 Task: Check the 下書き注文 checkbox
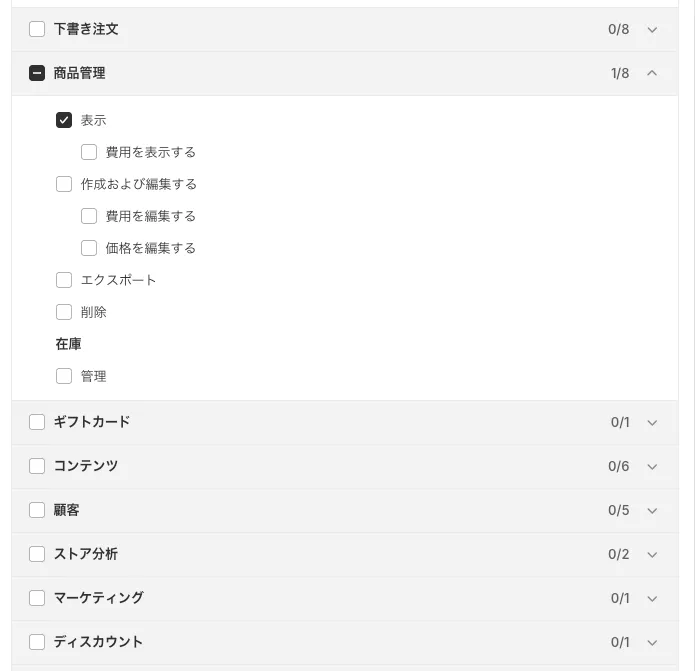pyautogui.click(x=37, y=30)
